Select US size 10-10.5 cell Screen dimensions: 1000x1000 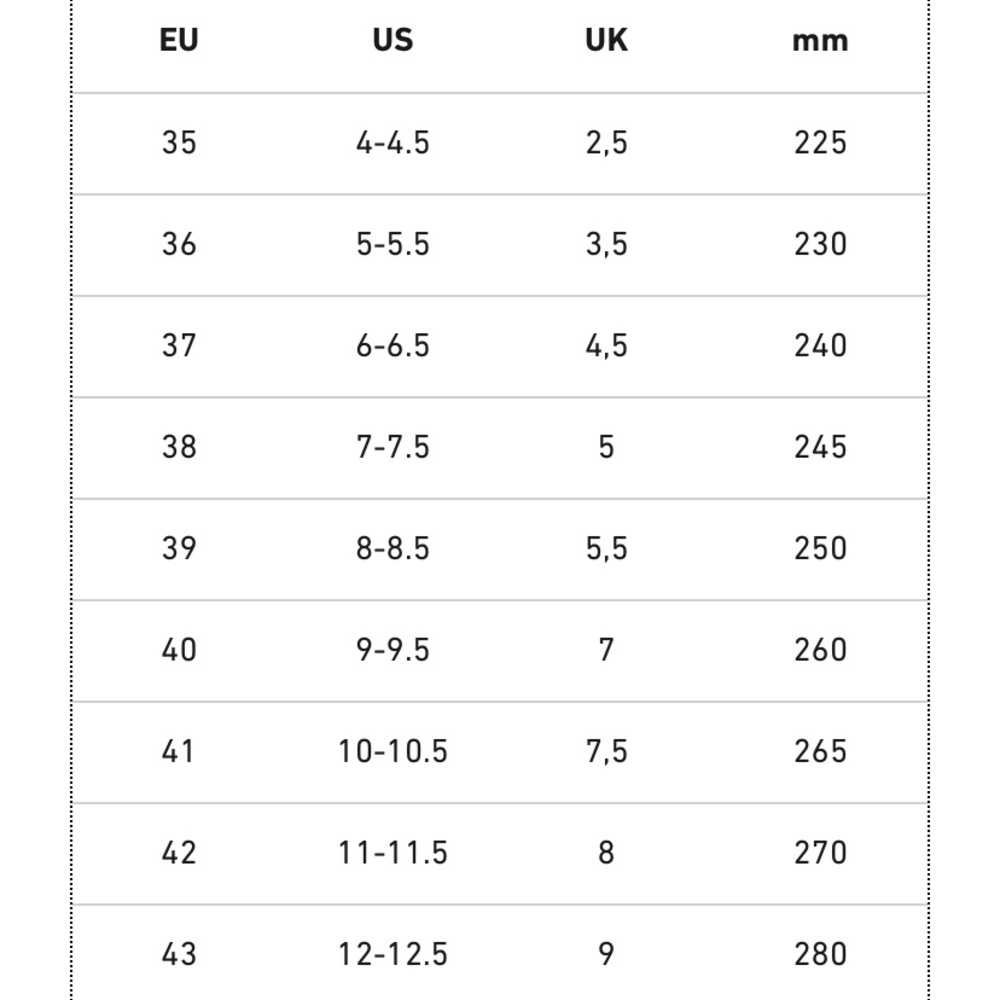point(393,751)
